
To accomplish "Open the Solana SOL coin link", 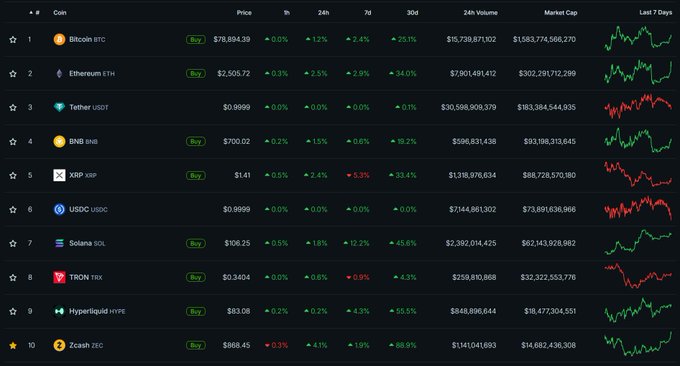I will click(x=87, y=243).
